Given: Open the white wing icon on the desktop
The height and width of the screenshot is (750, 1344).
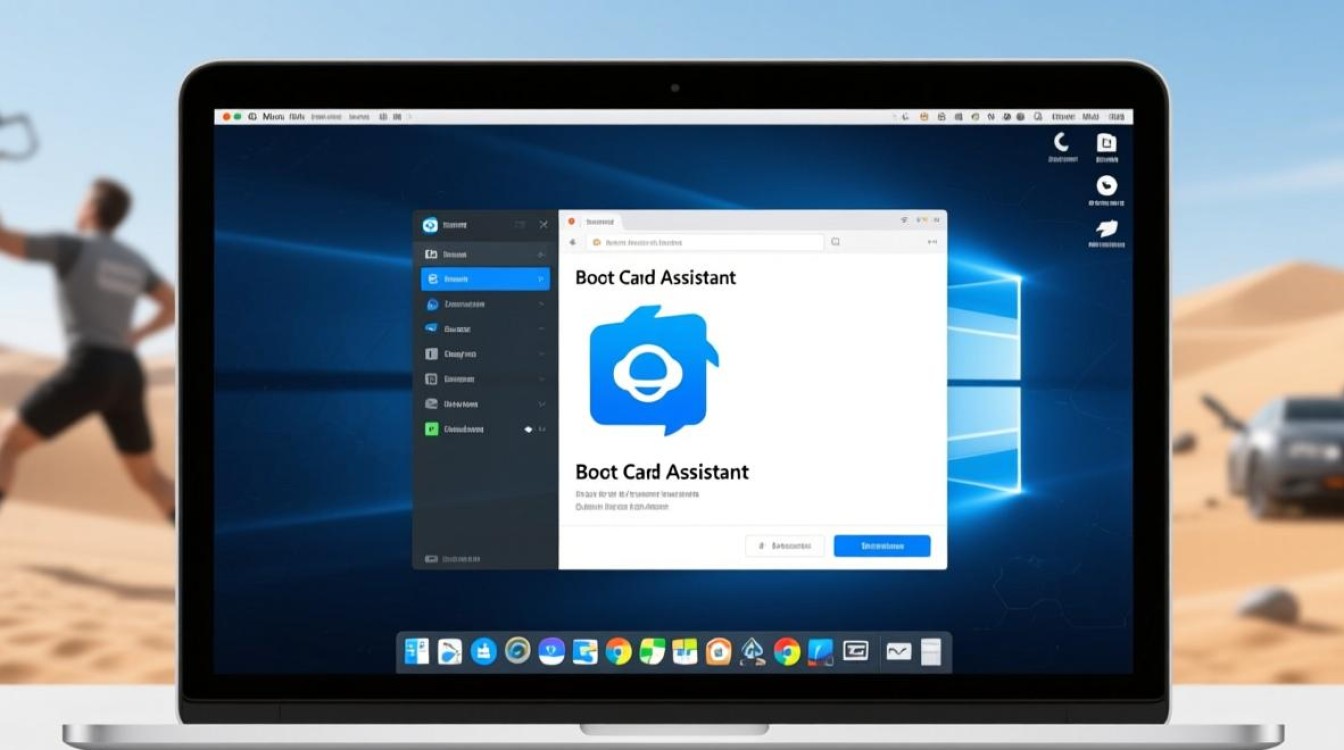Looking at the screenshot, I should click(1106, 228).
